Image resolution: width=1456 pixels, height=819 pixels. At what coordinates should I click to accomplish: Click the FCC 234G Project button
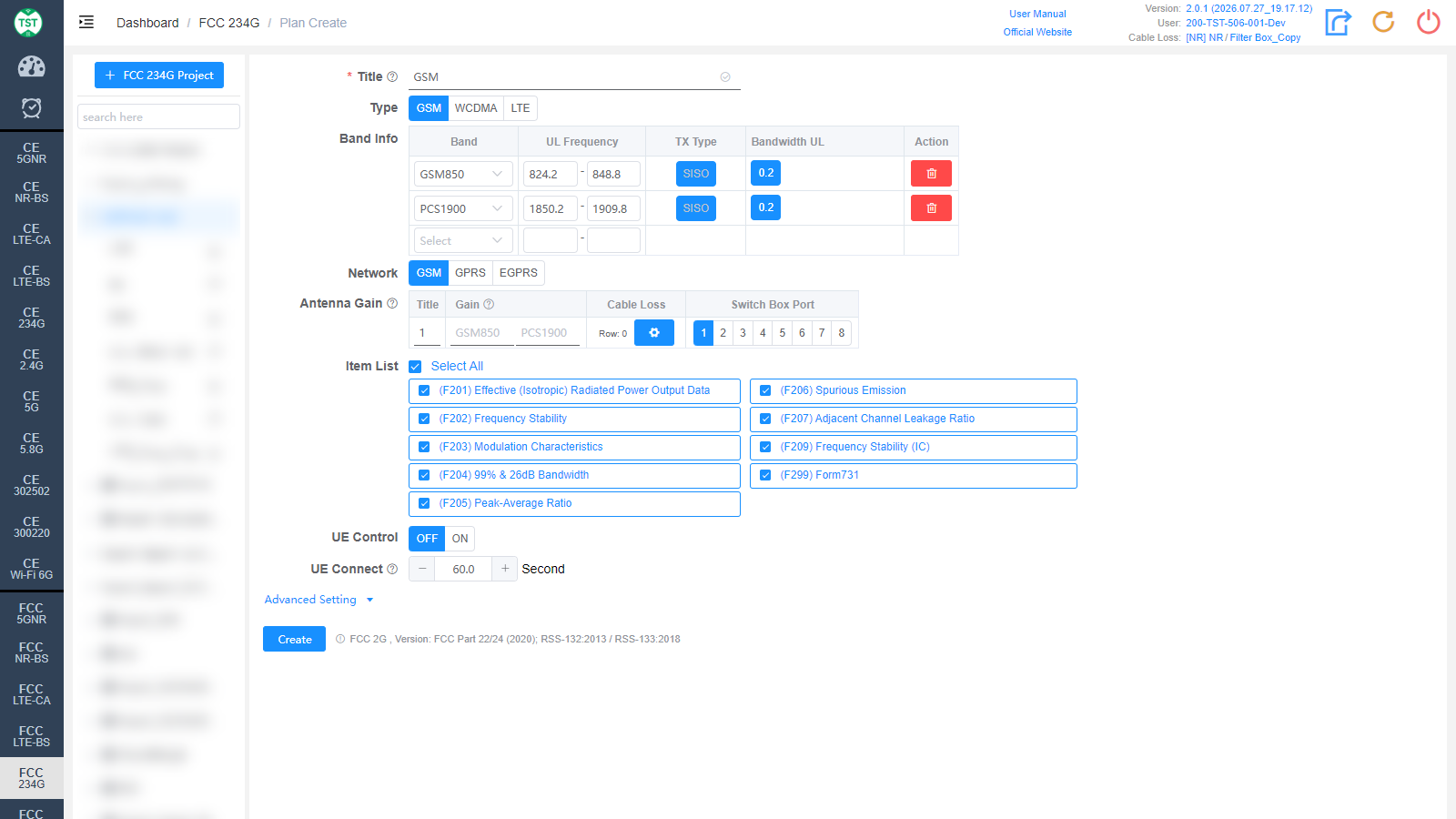click(x=159, y=76)
